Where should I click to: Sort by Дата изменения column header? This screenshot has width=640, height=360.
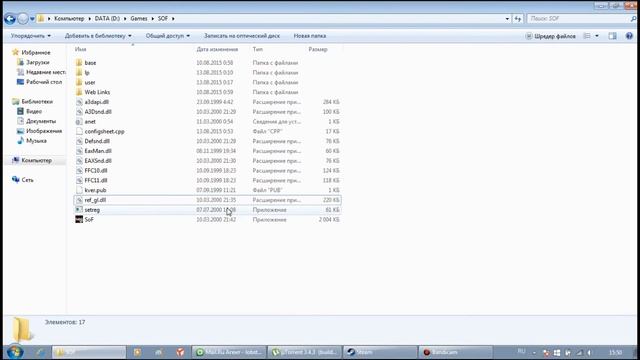coord(217,49)
